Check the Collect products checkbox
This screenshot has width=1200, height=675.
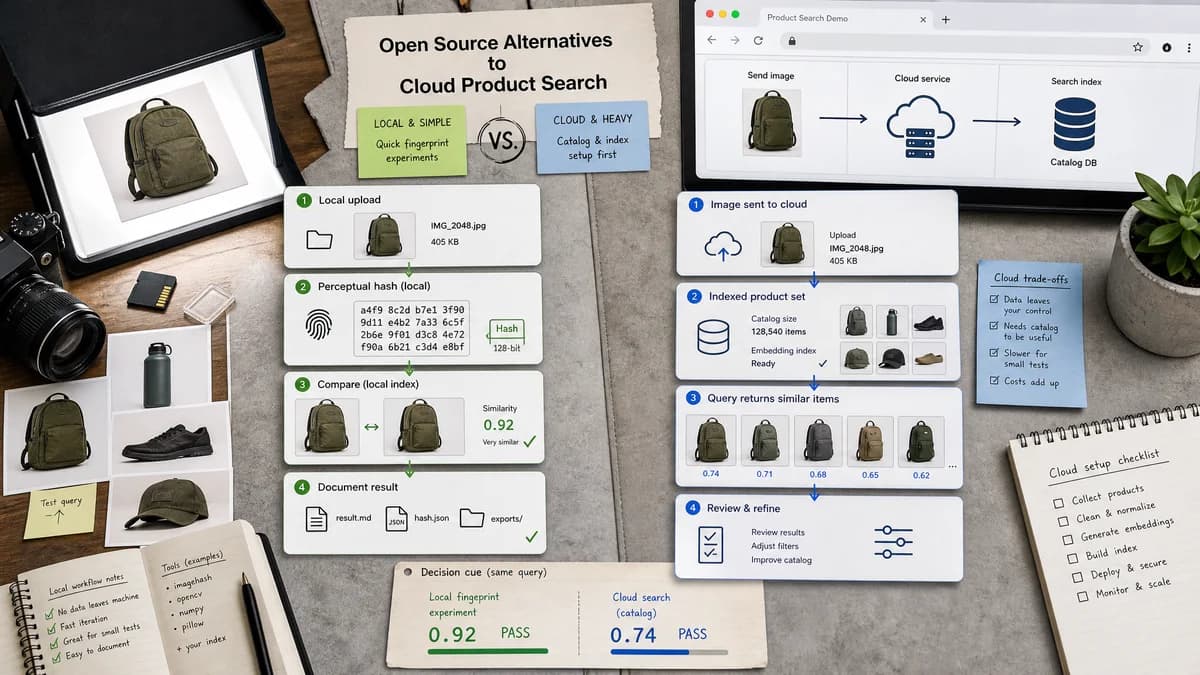[x=1059, y=505]
